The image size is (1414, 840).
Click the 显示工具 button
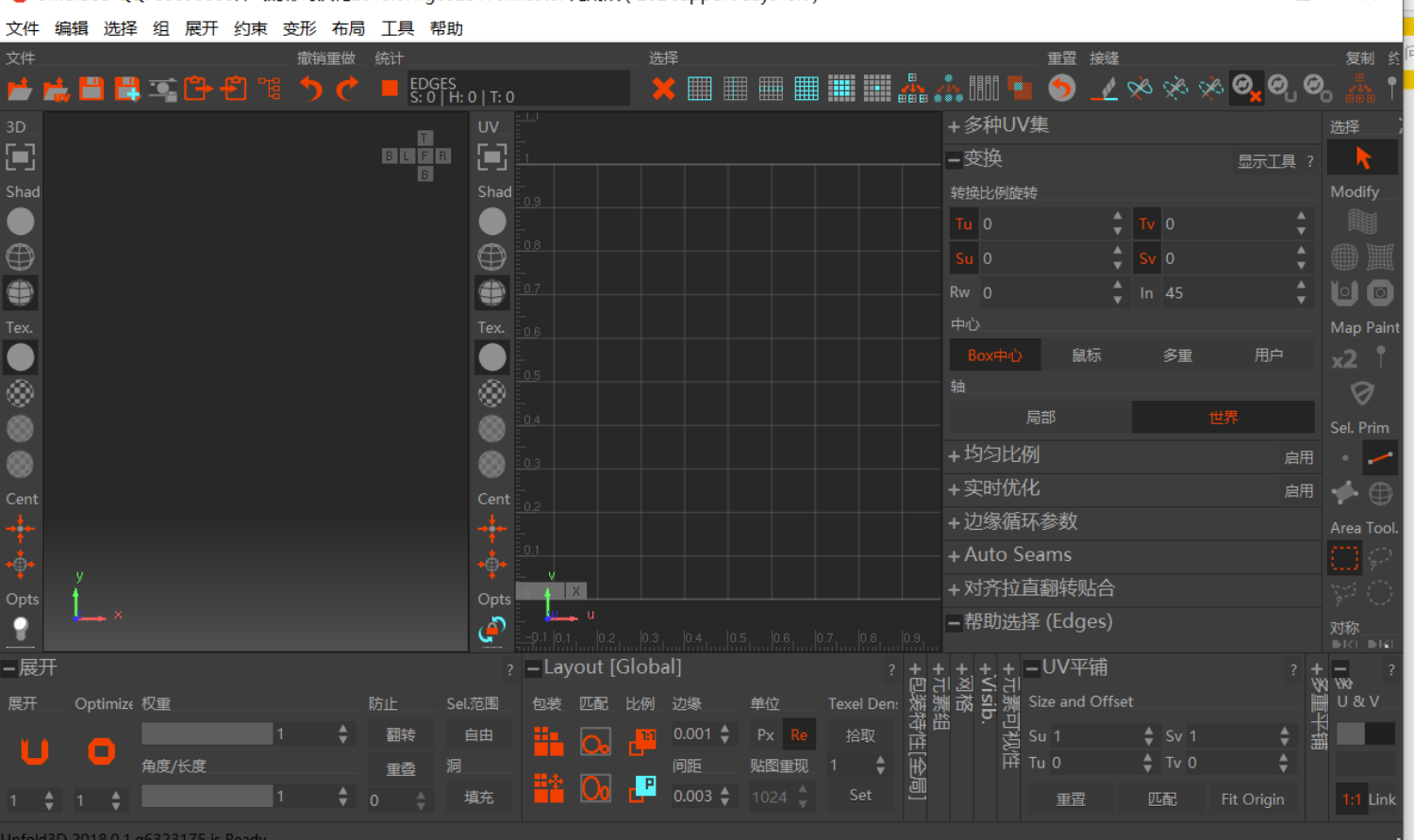(x=1267, y=161)
